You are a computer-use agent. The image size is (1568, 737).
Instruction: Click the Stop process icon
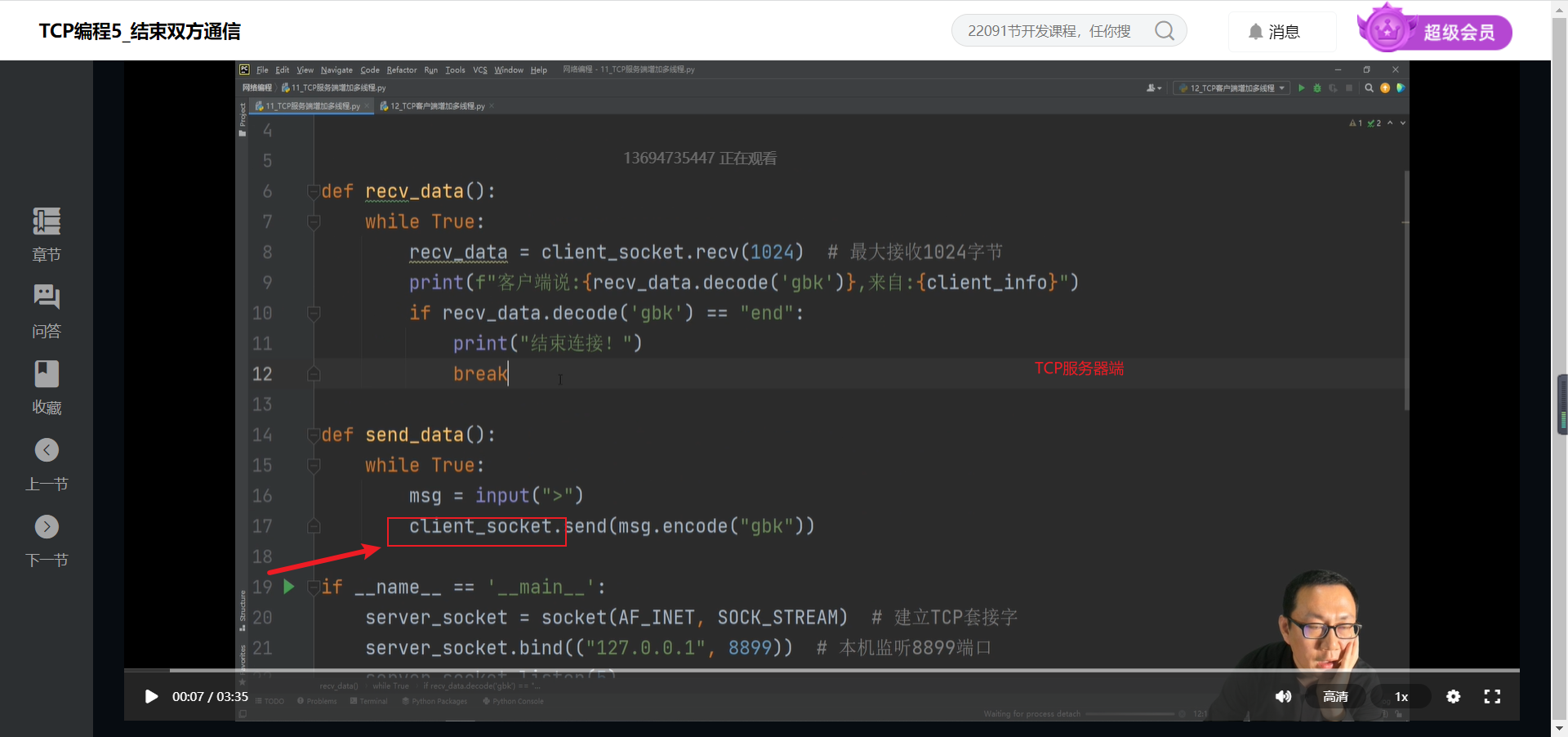coord(1349,88)
